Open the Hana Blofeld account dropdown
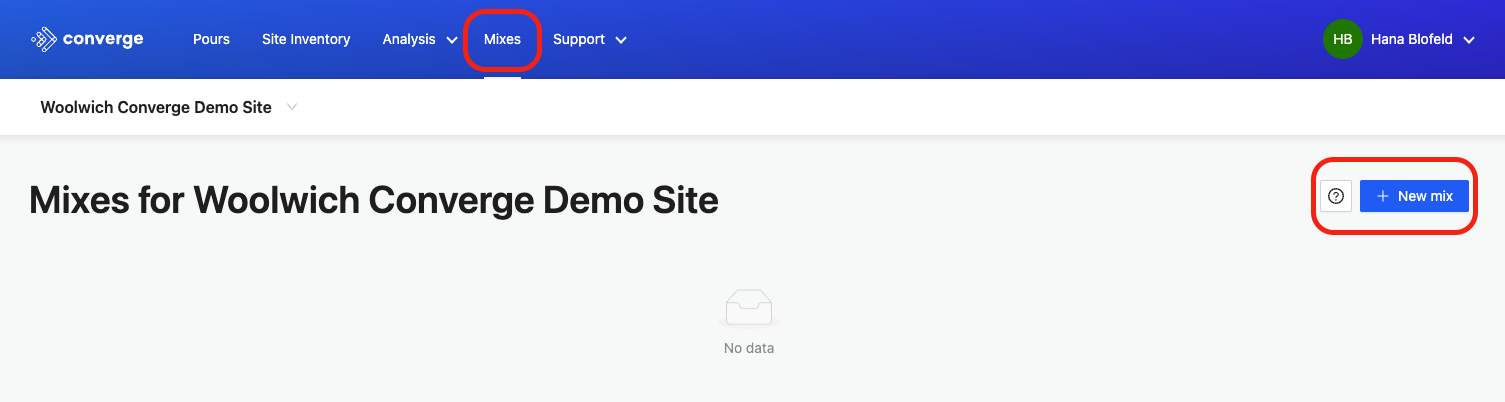Viewport: 1505px width, 402px height. 1423,40
